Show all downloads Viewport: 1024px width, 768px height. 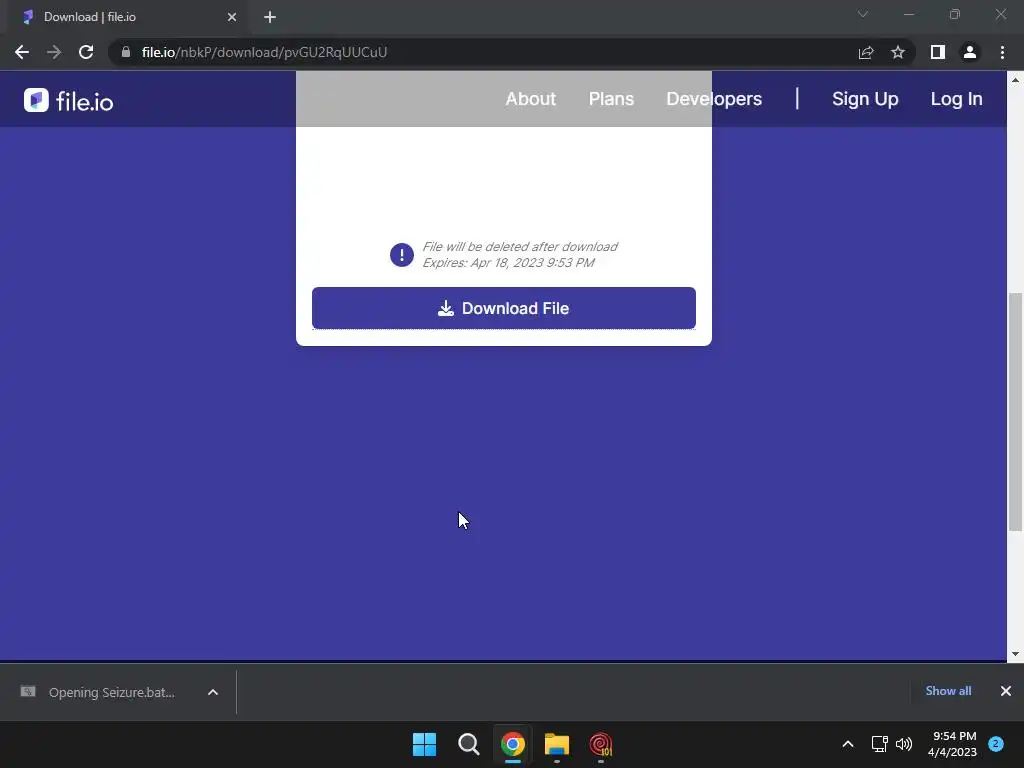pyautogui.click(x=948, y=691)
